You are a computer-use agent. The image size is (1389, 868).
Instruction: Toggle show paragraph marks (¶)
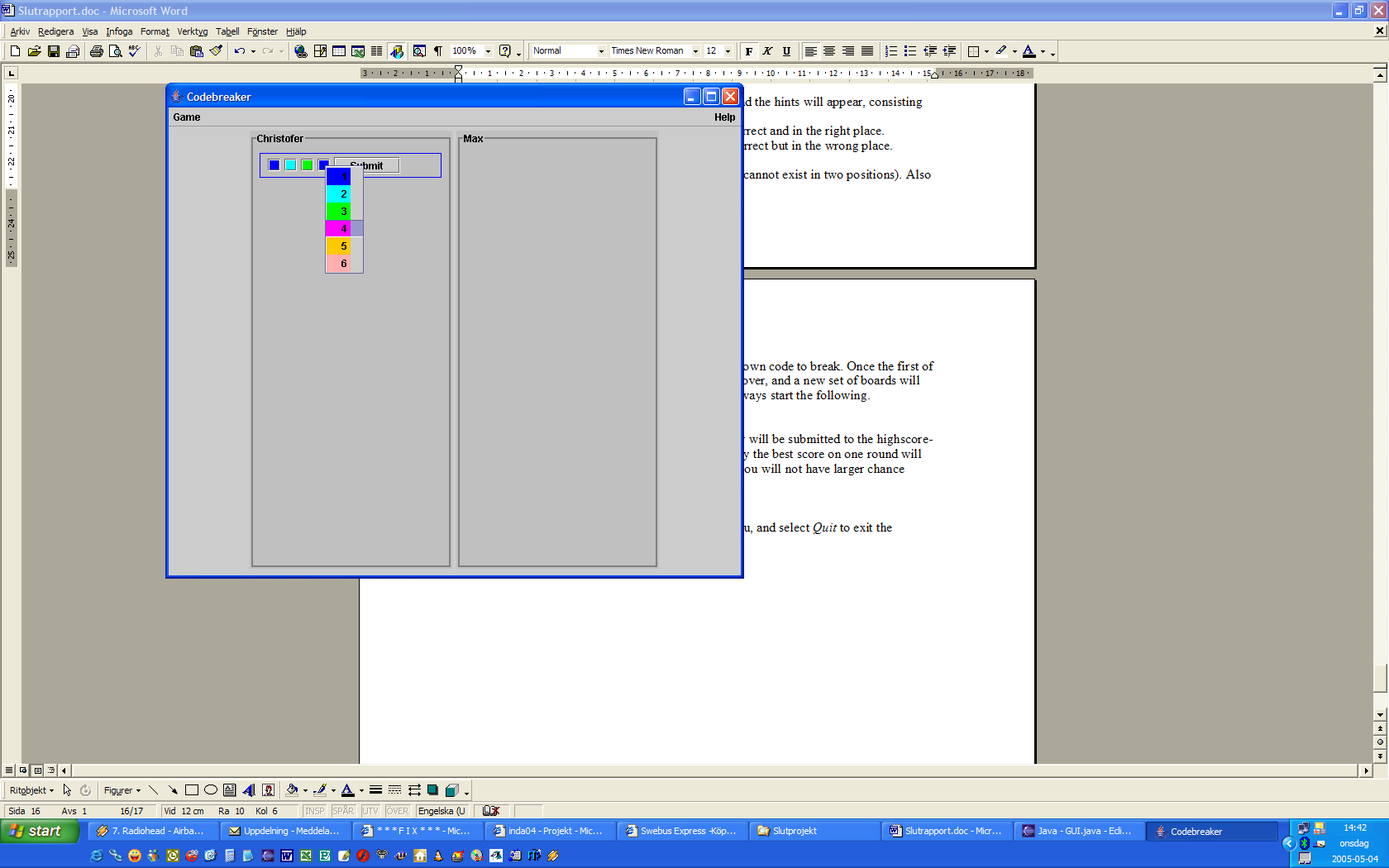tap(438, 51)
